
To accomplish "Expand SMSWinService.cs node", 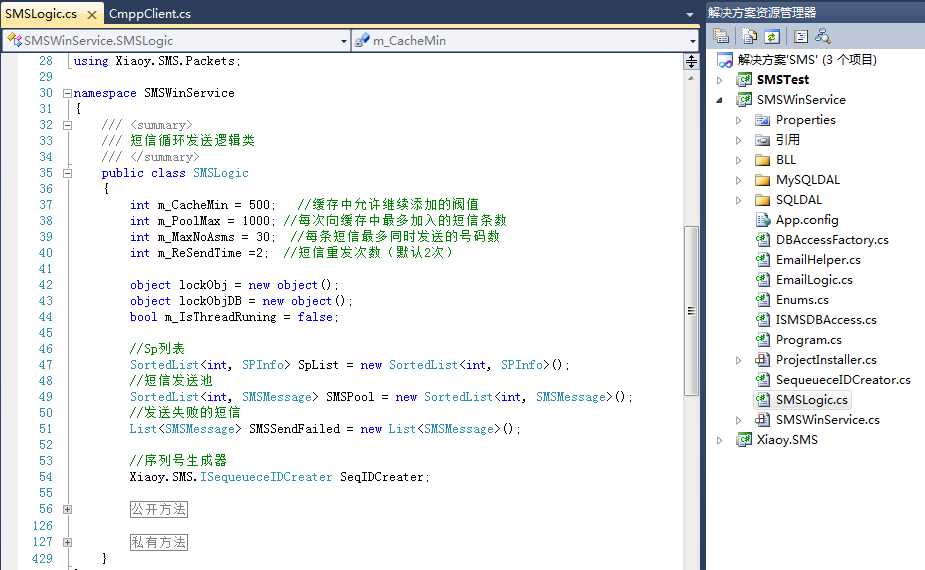I will [x=738, y=420].
